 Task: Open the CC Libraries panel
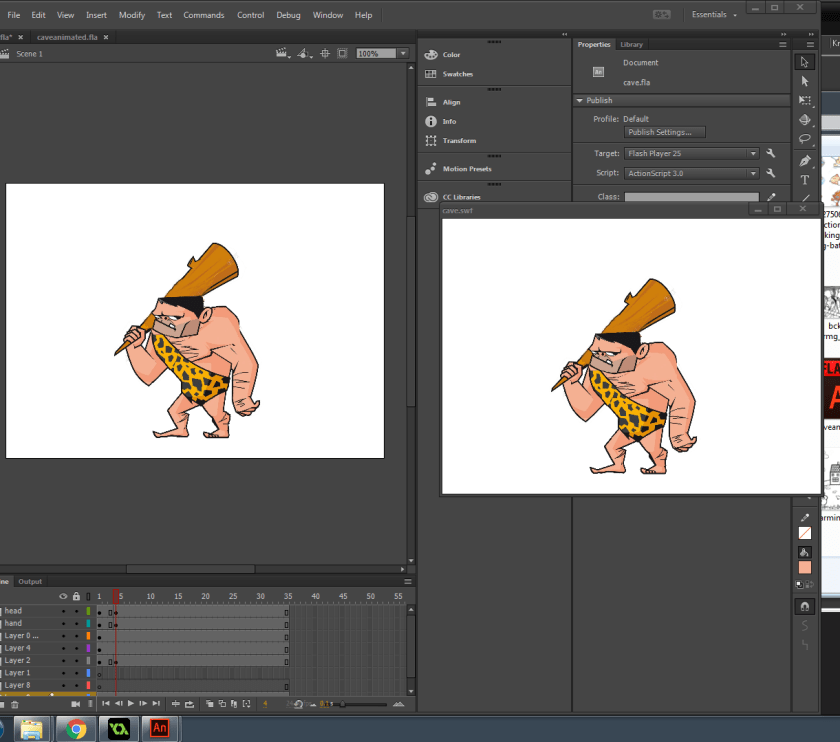click(463, 197)
